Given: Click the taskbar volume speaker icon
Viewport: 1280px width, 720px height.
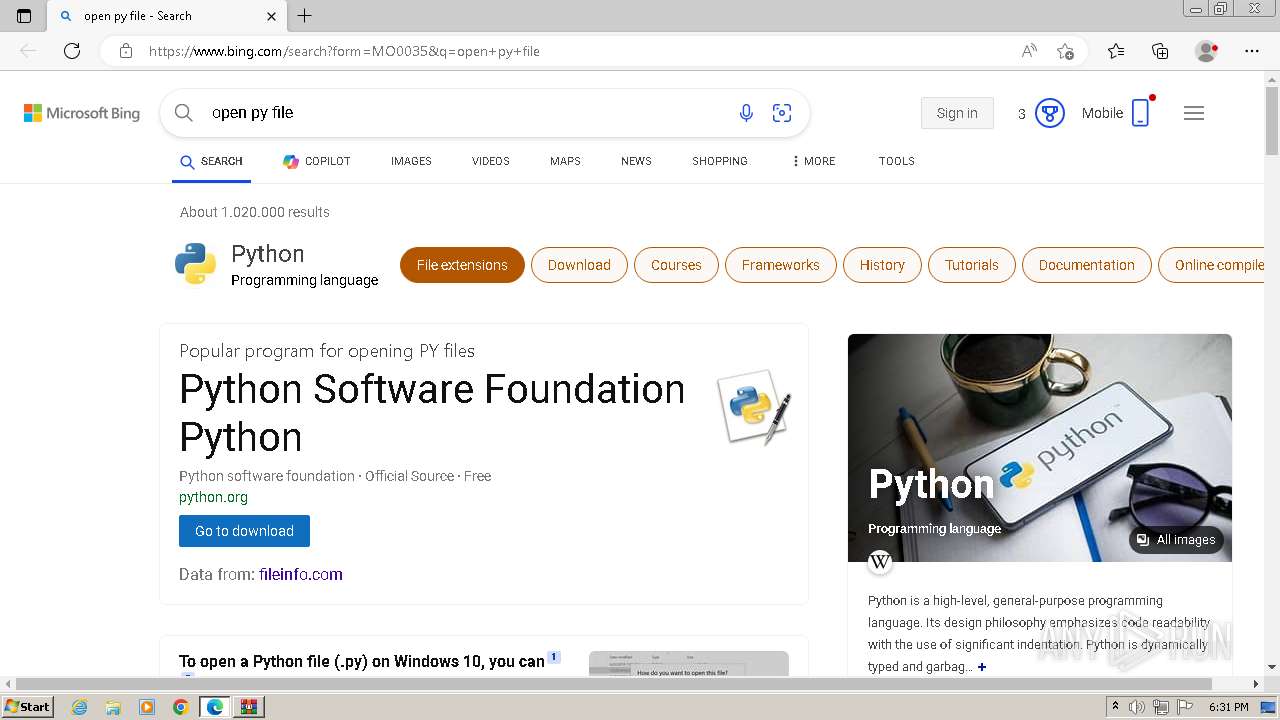Looking at the screenshot, I should [x=1137, y=707].
